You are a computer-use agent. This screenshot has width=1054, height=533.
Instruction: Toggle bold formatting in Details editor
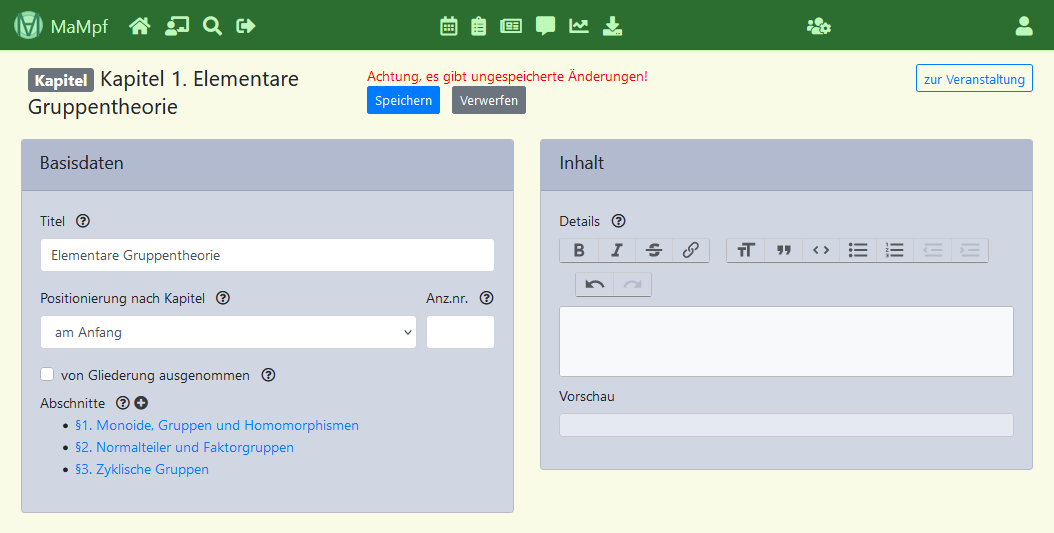coord(578,250)
